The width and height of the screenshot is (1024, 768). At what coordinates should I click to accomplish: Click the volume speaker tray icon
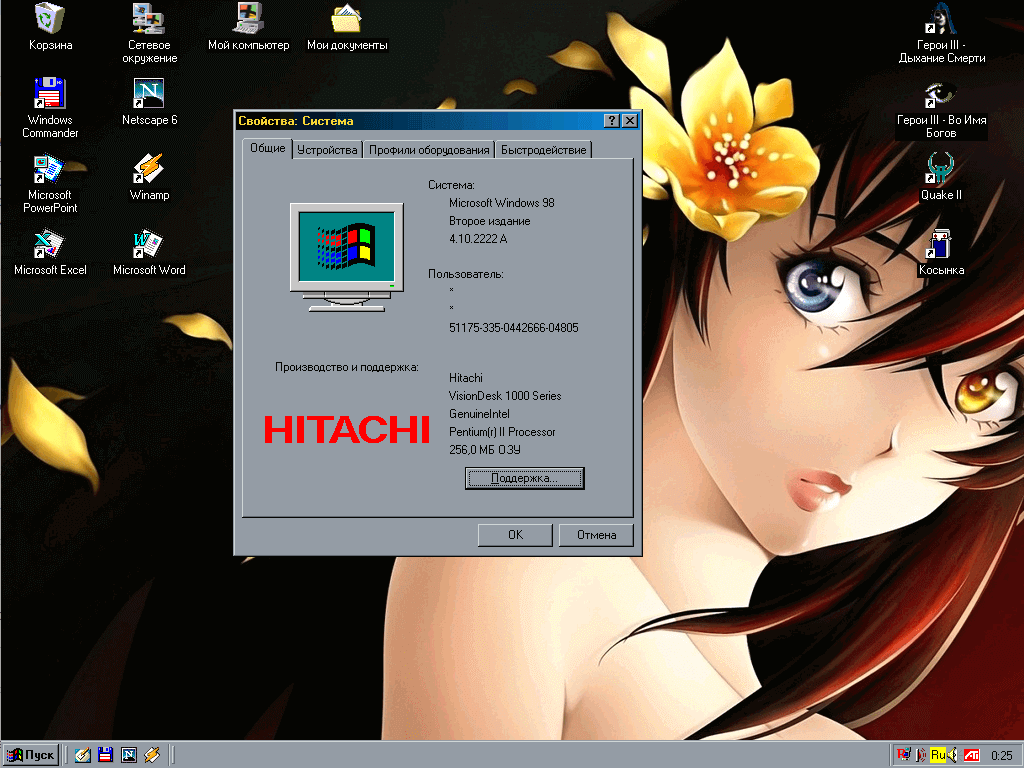point(954,754)
